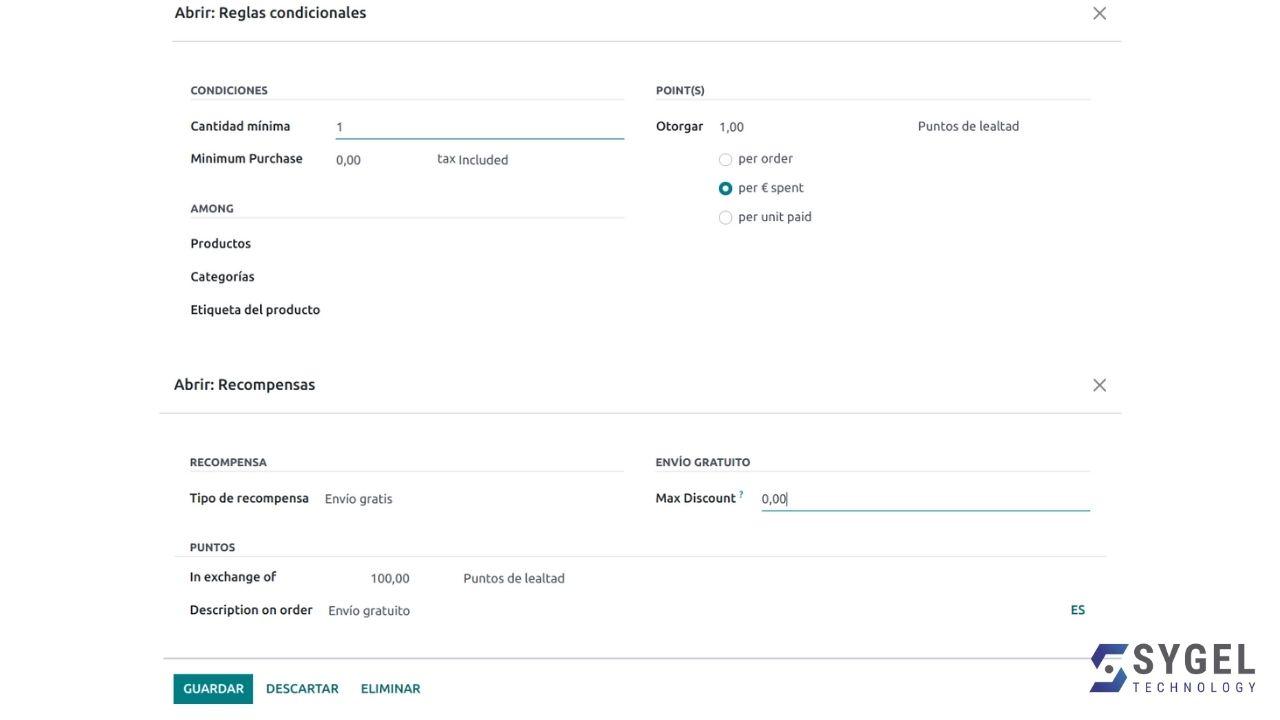Viewport: 1280px width, 720px height.
Task: Close the Reglas condicionales dialog
Action: coord(1099,14)
